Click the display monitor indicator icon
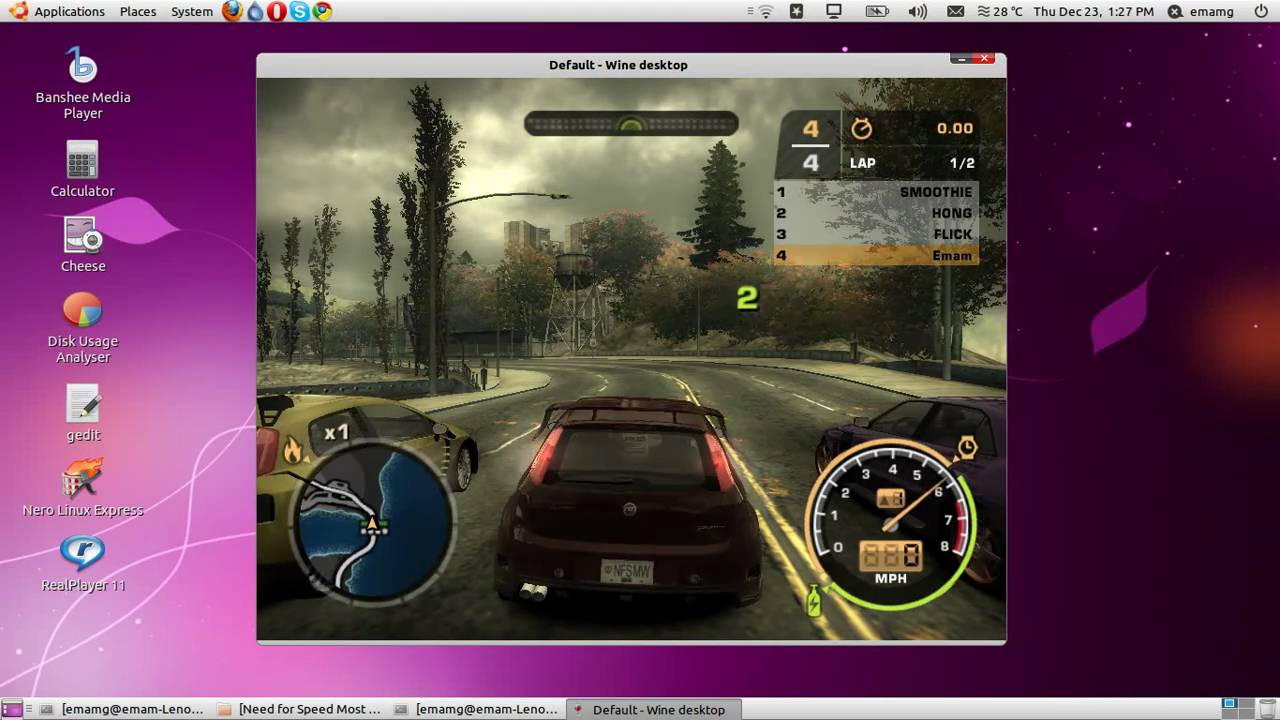 click(833, 11)
